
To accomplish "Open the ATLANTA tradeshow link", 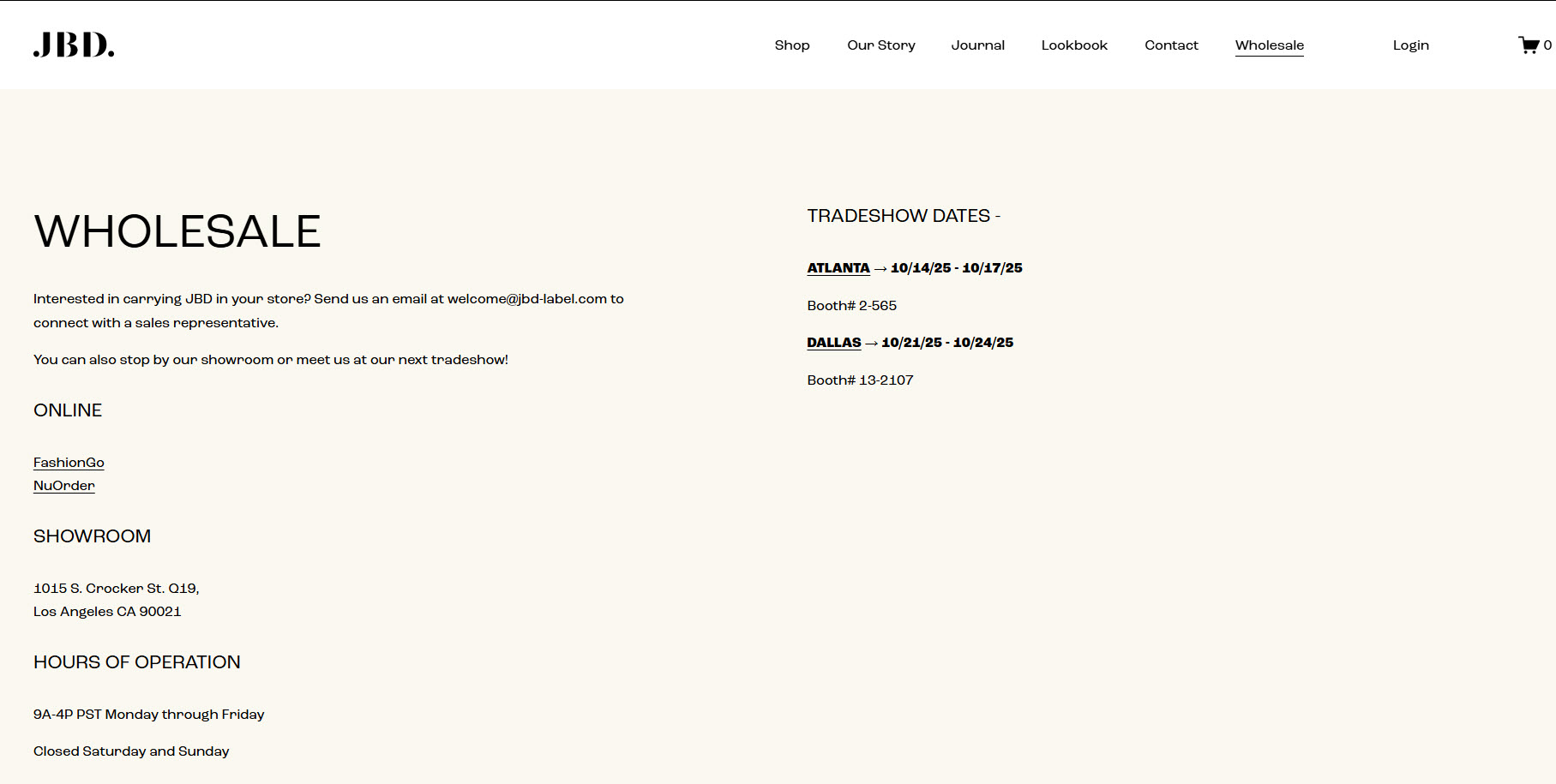I will coord(838,268).
